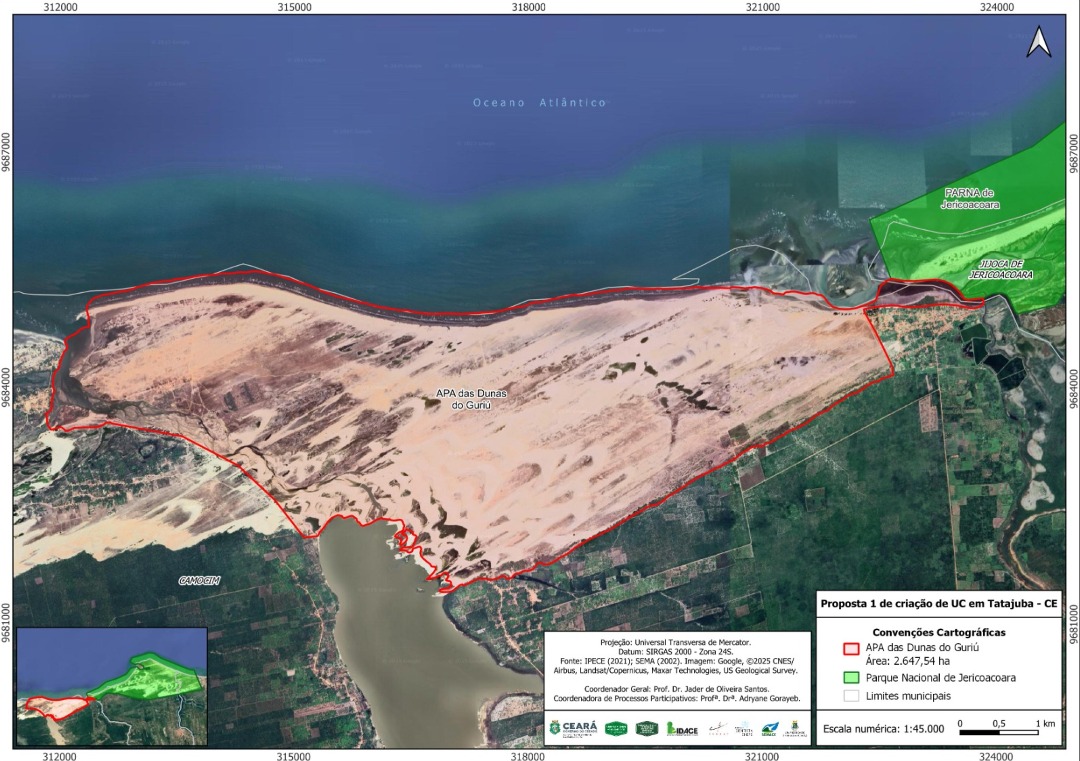Click the first green badge logo after Ceará
Image resolution: width=1080 pixels, height=761 pixels.
(x=617, y=729)
